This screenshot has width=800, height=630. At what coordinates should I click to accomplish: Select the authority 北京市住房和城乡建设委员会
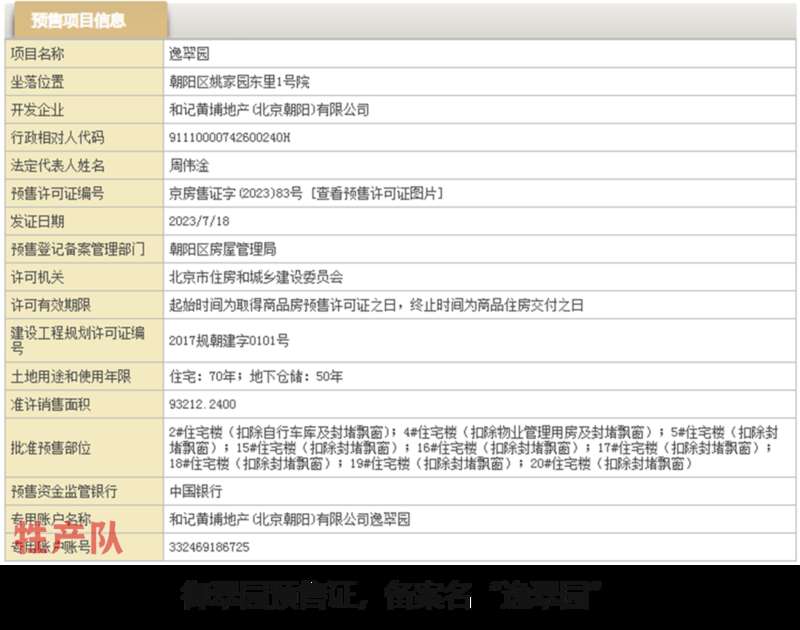tap(256, 277)
